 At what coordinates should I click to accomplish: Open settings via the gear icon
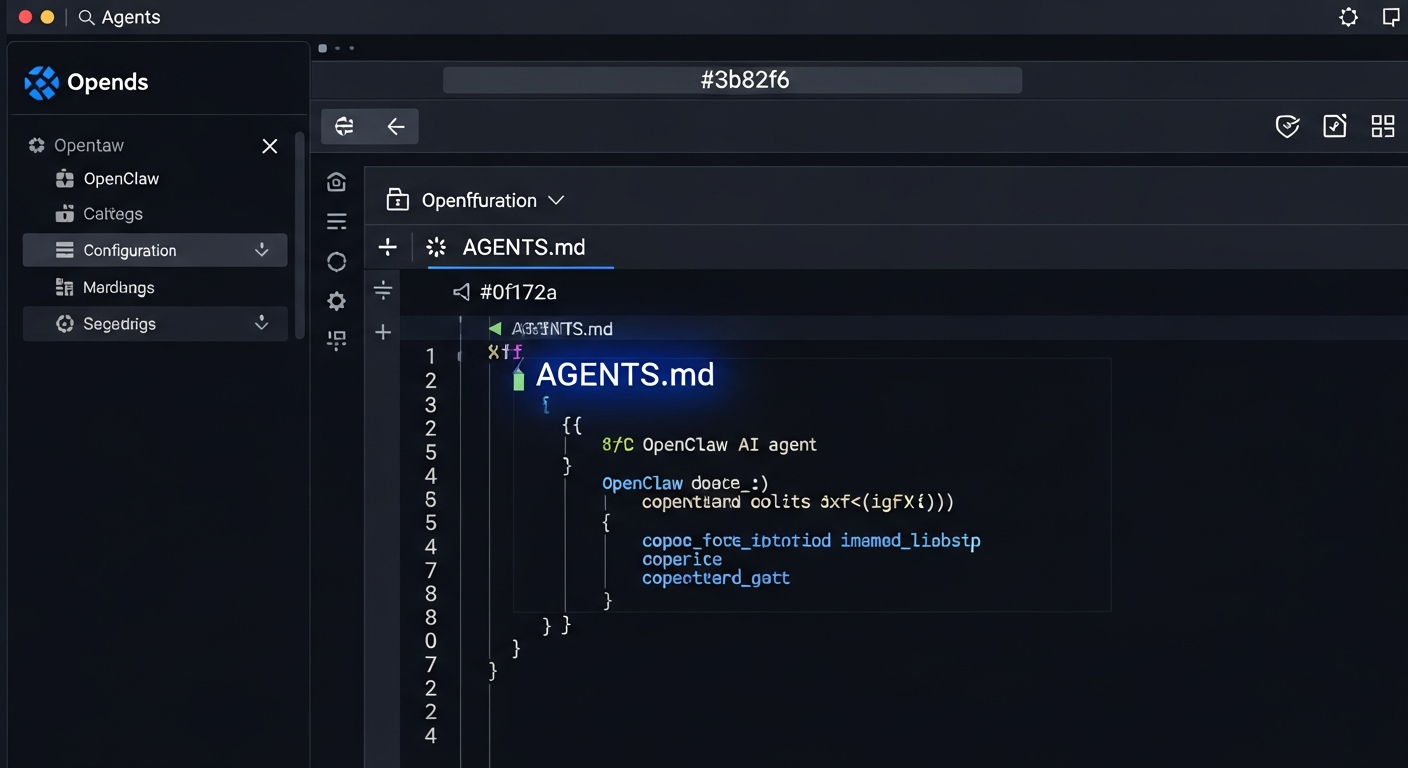point(336,301)
